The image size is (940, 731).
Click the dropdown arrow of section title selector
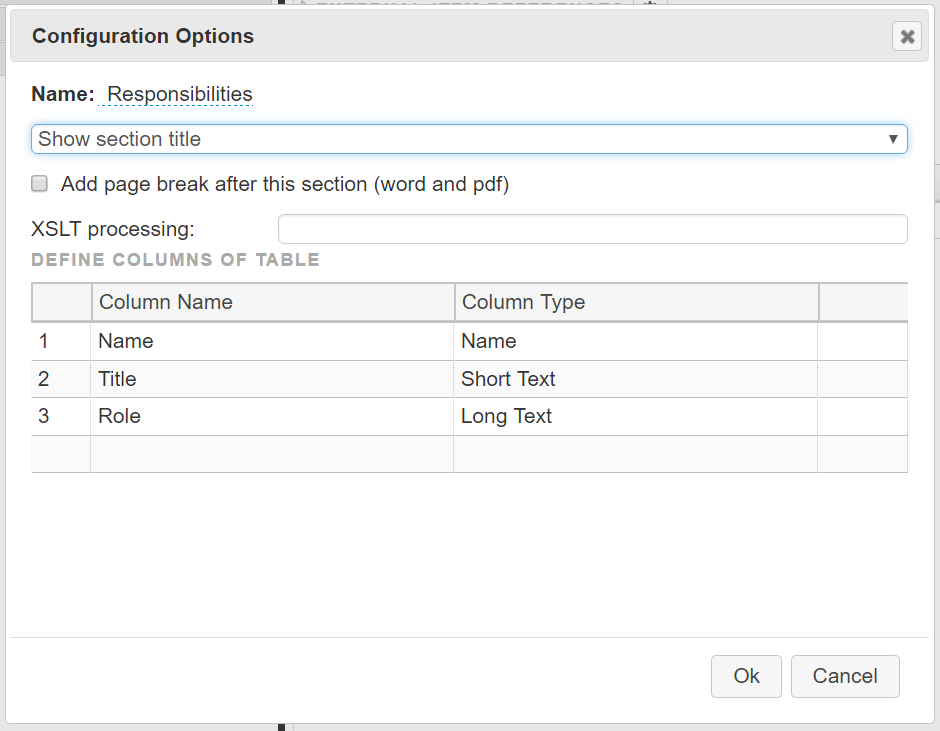pos(893,139)
